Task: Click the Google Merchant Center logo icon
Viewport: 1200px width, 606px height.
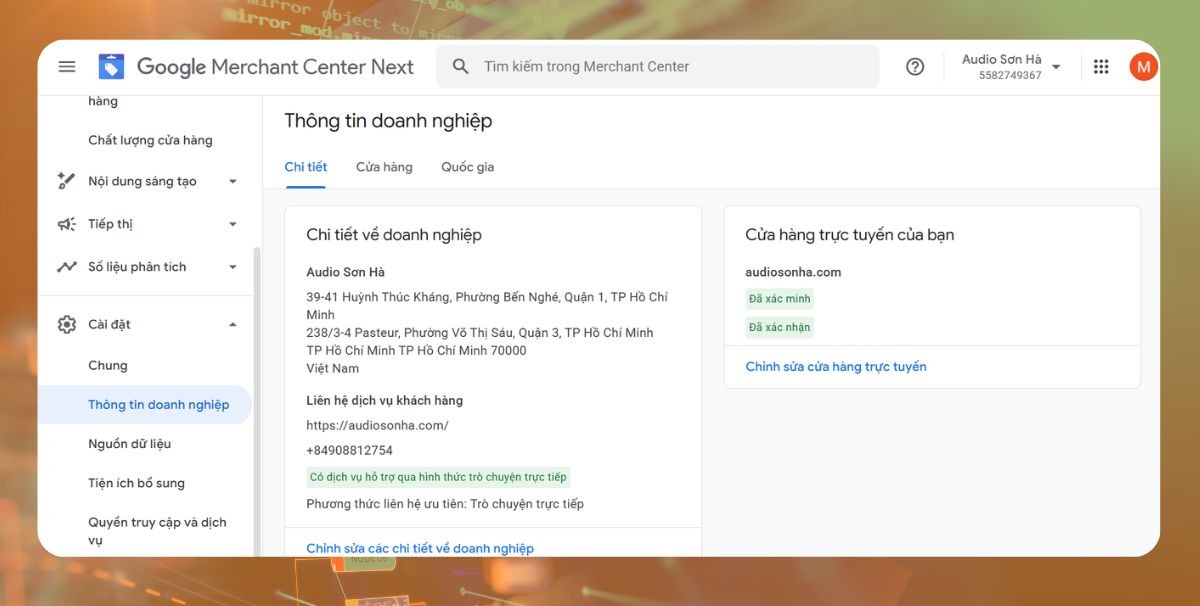Action: (x=111, y=67)
